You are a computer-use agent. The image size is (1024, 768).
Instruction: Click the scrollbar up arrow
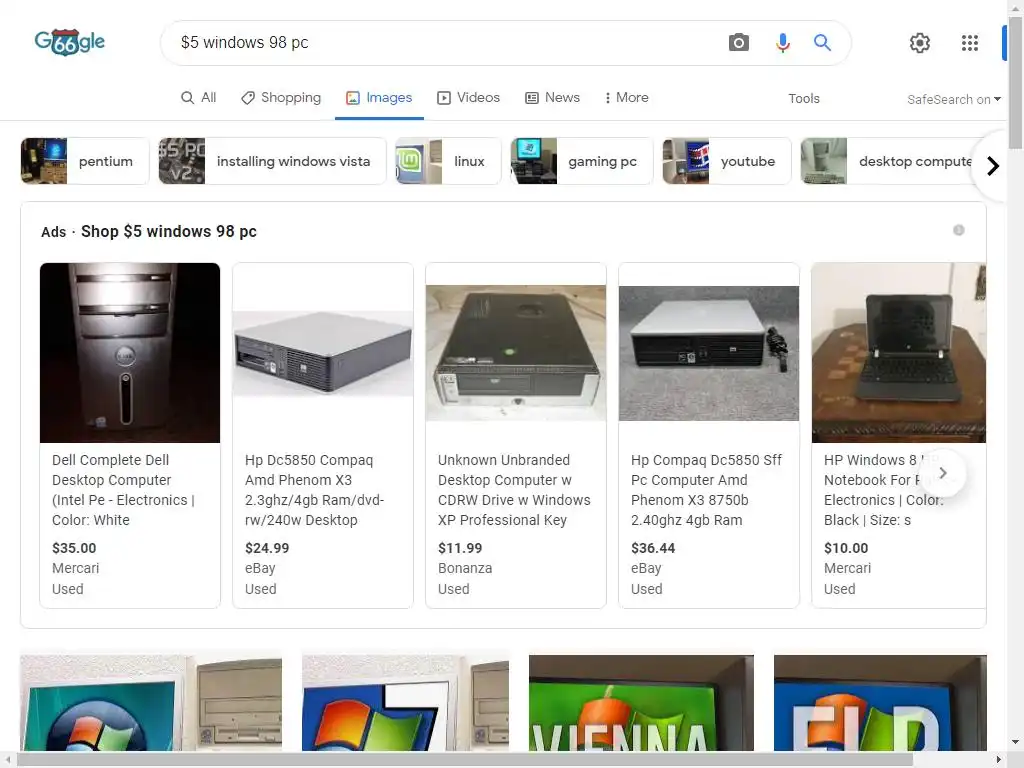pyautogui.click(x=1016, y=7)
